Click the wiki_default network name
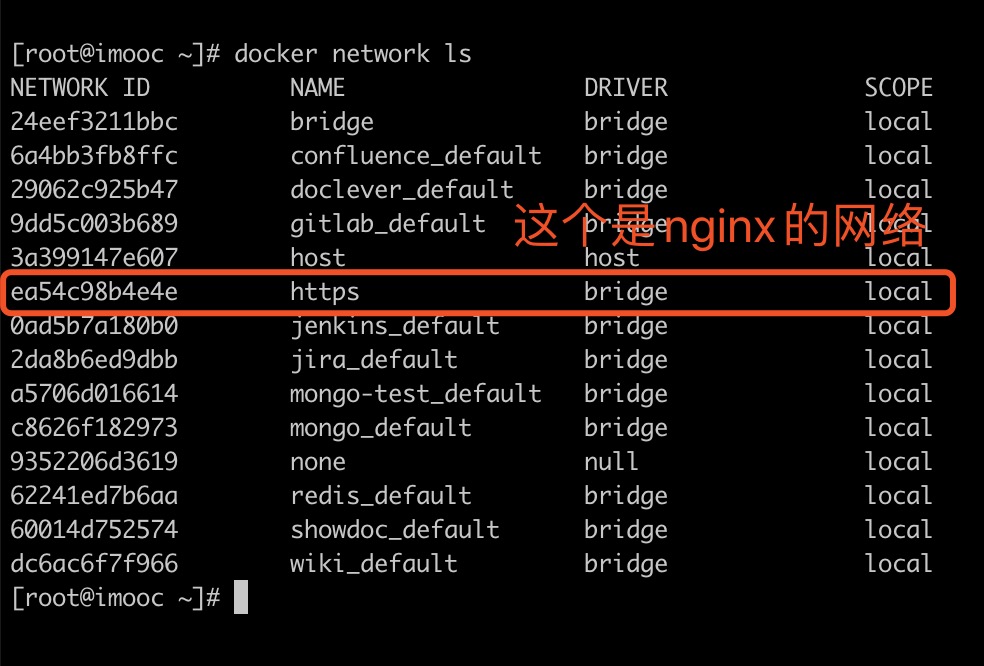Viewport: 984px width, 666px height. pyautogui.click(x=373, y=564)
